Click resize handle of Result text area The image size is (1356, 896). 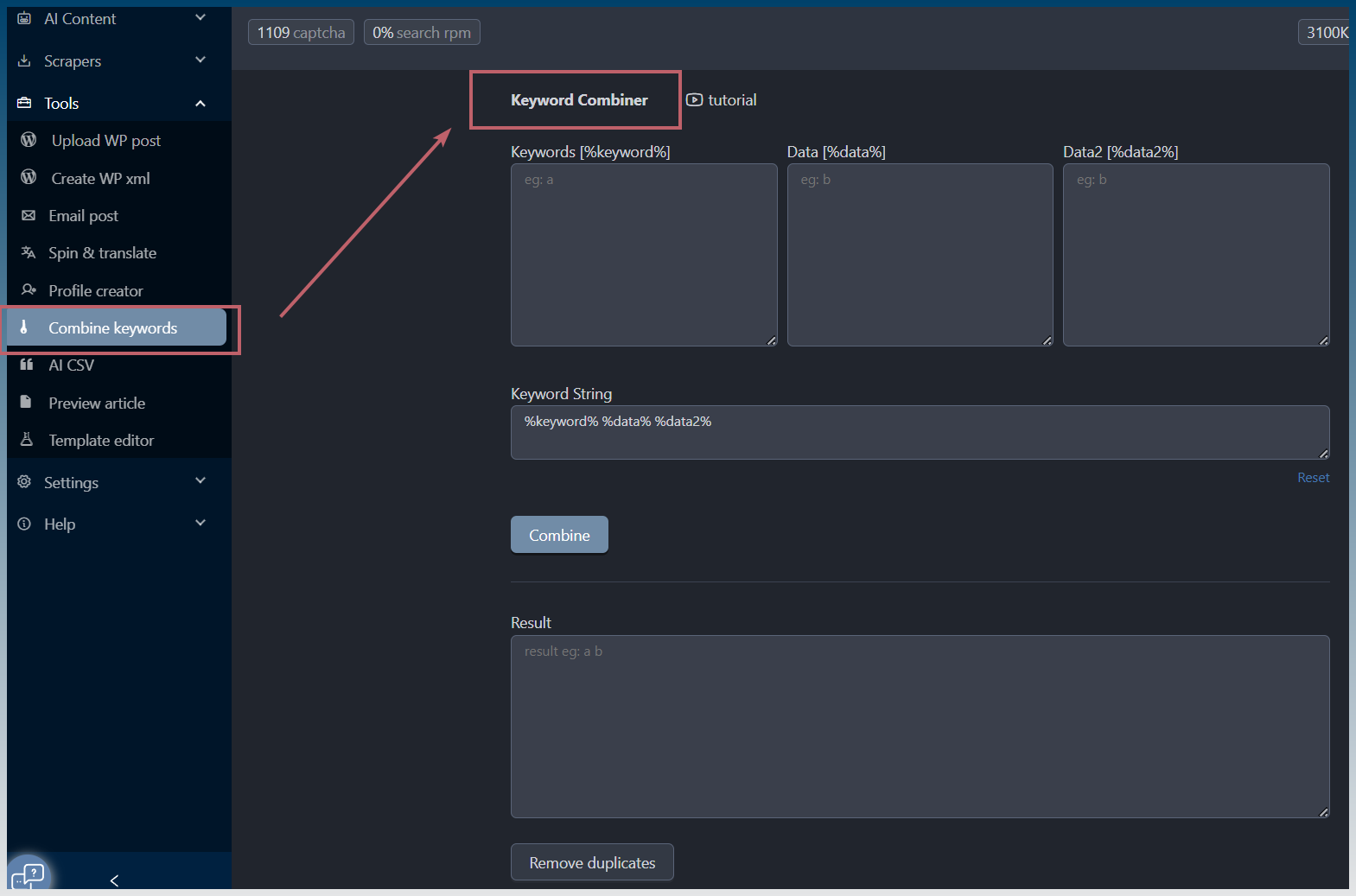click(1323, 812)
